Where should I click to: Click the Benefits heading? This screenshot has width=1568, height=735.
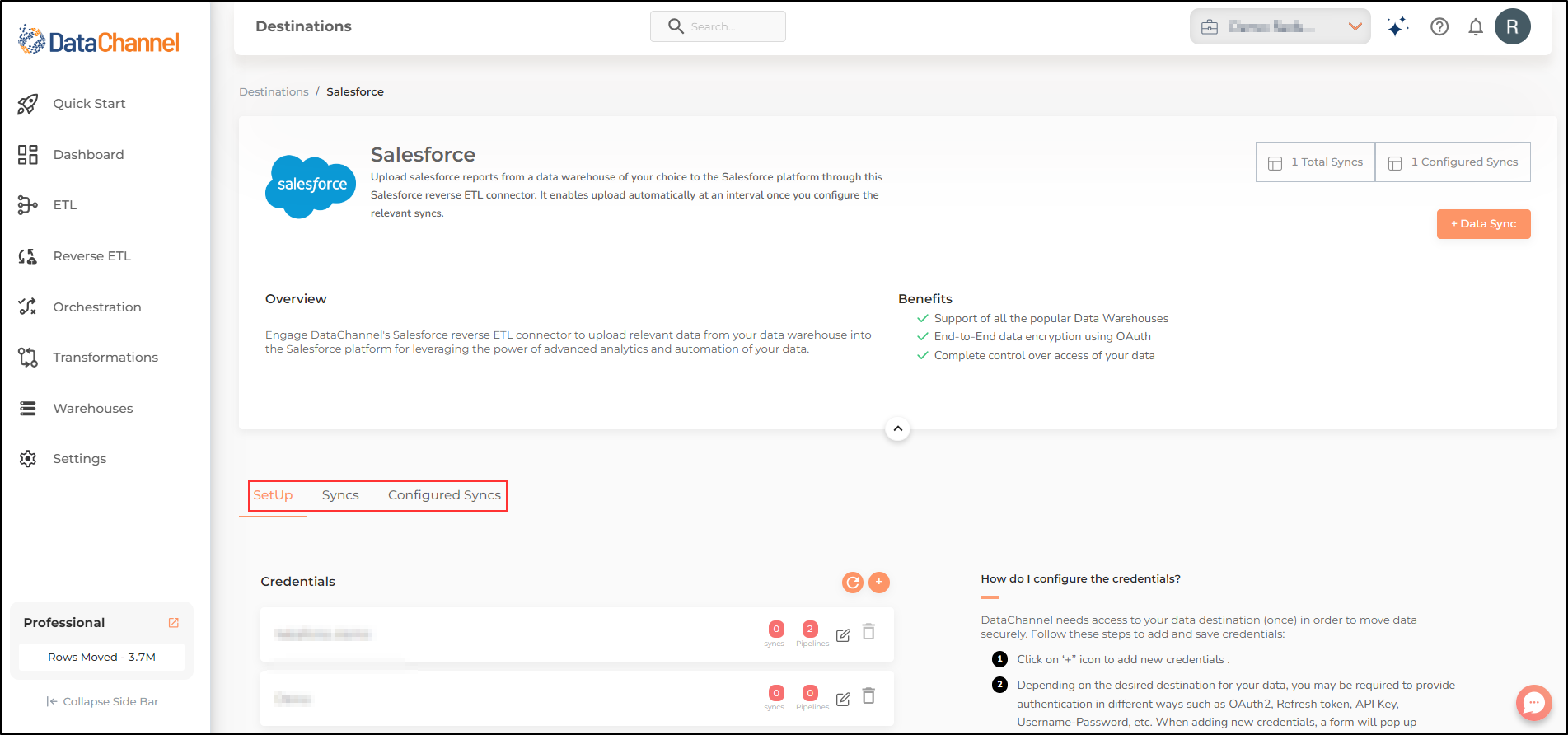925,299
